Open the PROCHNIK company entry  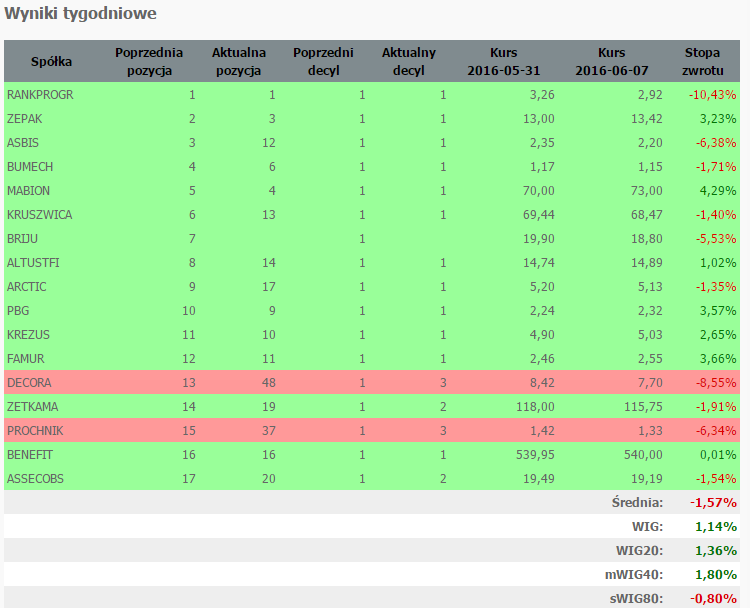34,431
